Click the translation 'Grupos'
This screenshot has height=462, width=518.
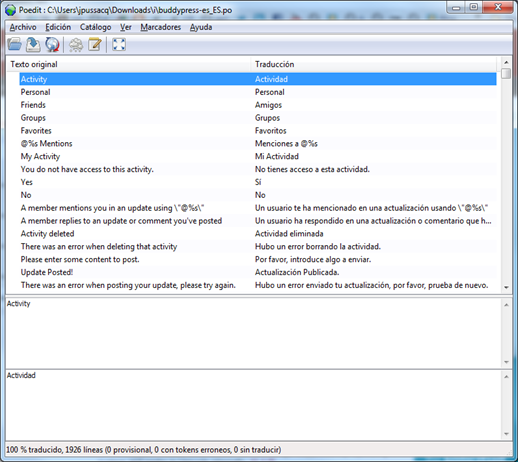[x=267, y=118]
